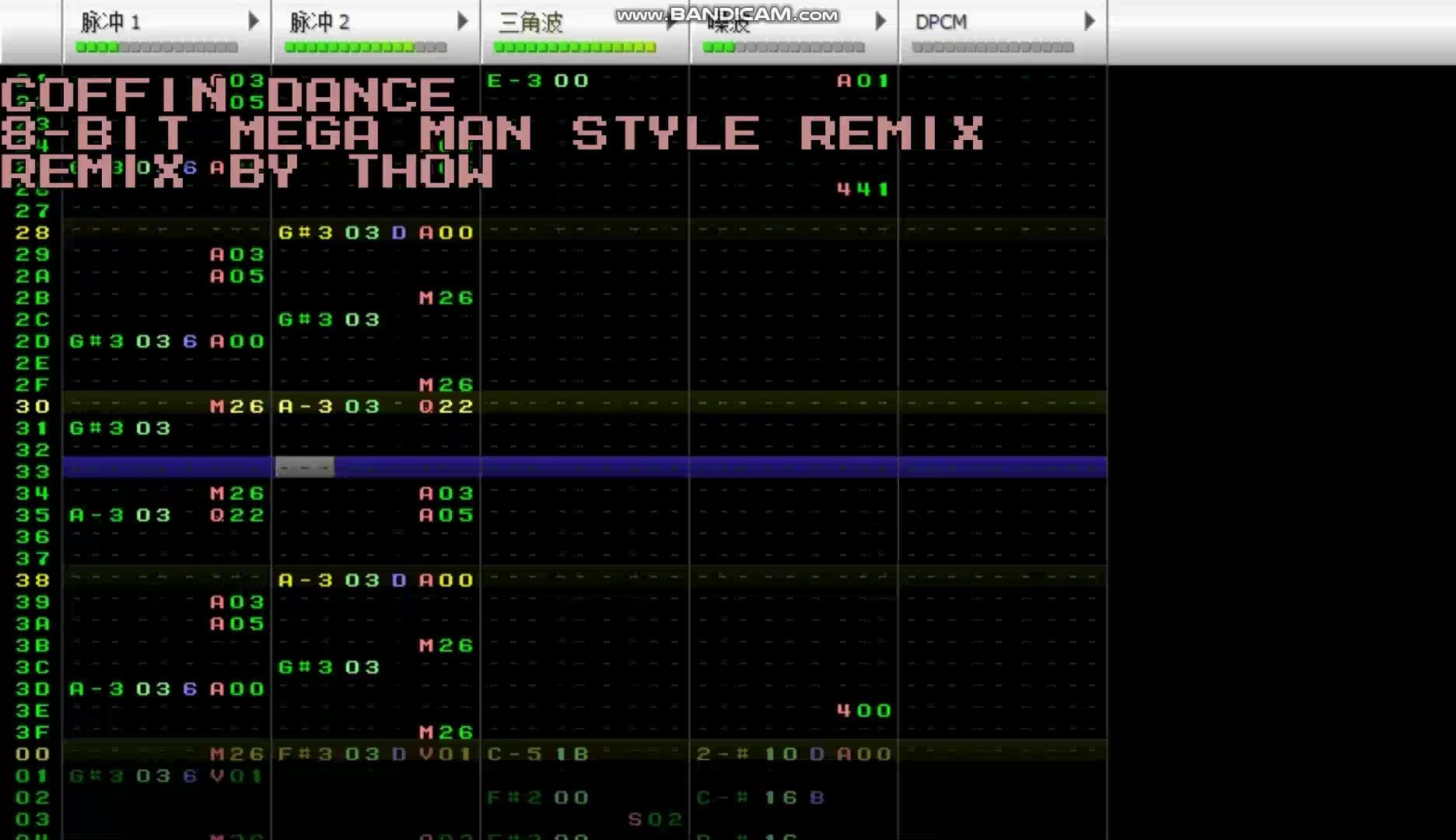This screenshot has width=1456, height=840.
Task: Select M26 effect on row 3B
Action: coord(446,646)
